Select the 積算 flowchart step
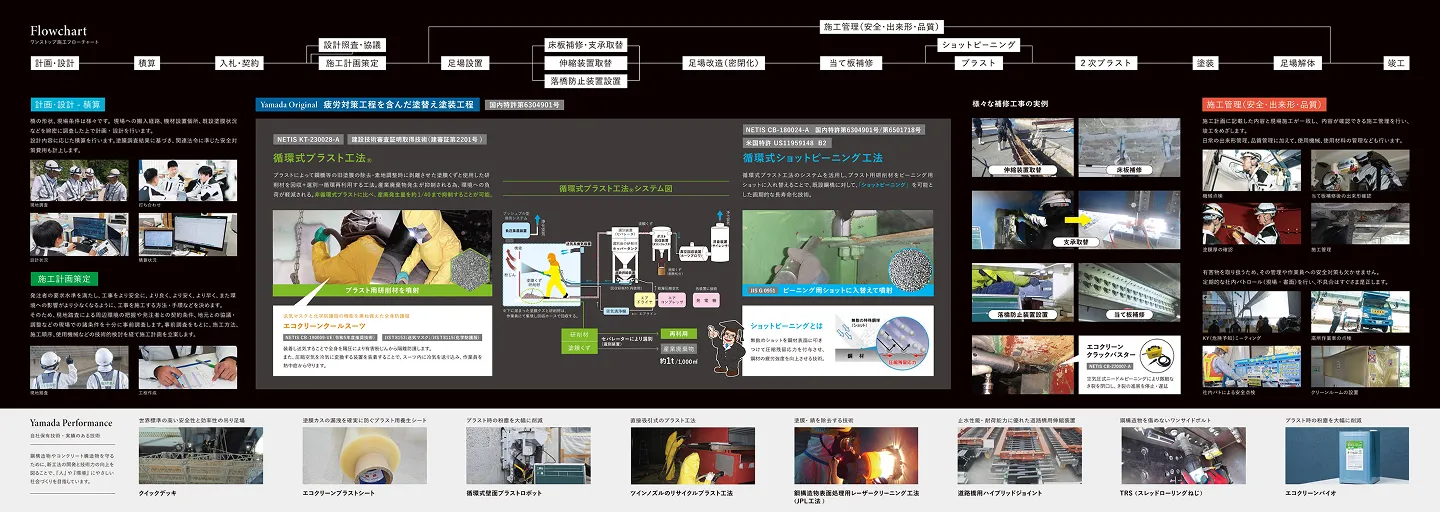 (147, 63)
